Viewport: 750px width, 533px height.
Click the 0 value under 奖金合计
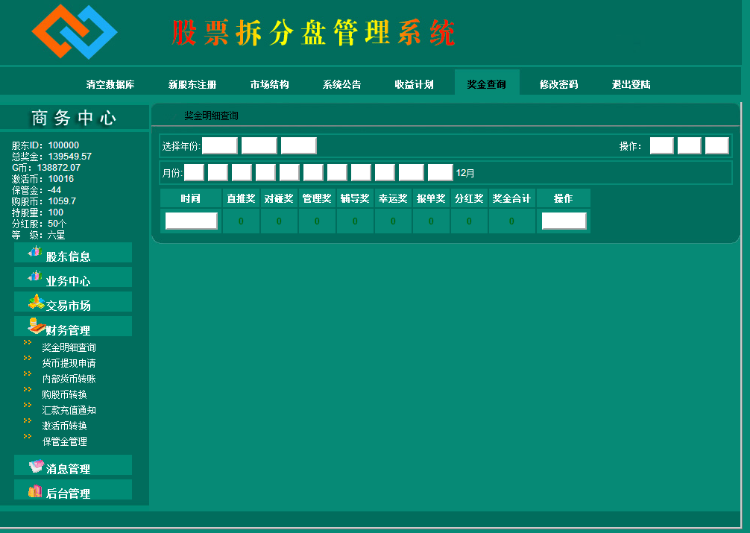pyautogui.click(x=512, y=221)
